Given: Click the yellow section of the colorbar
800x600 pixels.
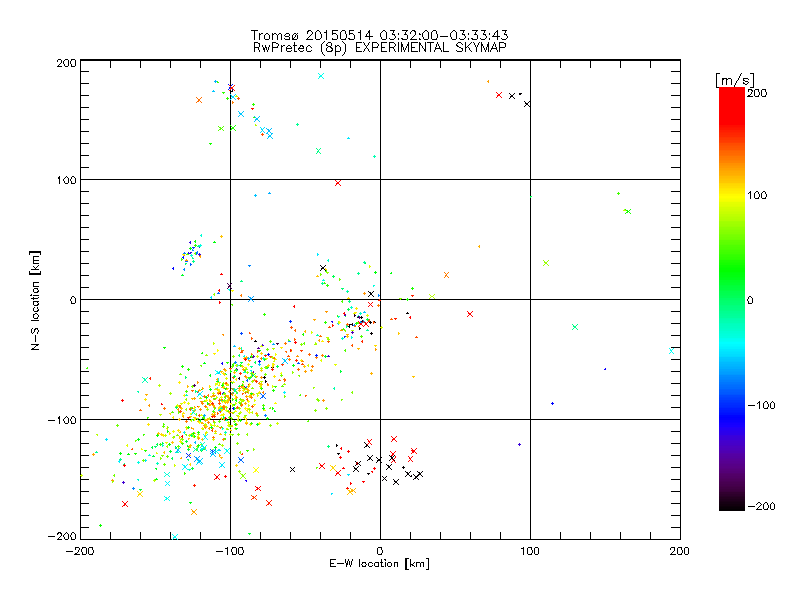Looking at the screenshot, I should (732, 195).
